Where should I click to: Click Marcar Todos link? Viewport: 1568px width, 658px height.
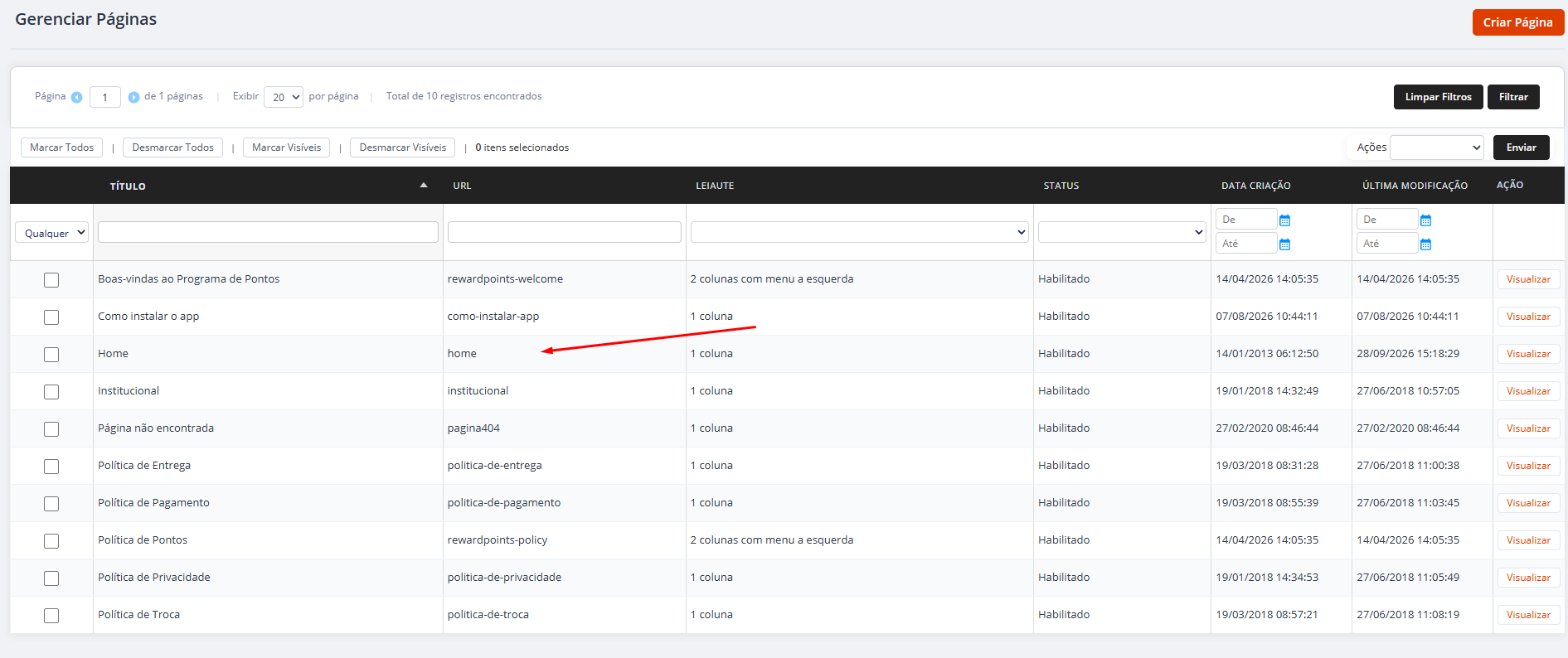[x=62, y=148]
